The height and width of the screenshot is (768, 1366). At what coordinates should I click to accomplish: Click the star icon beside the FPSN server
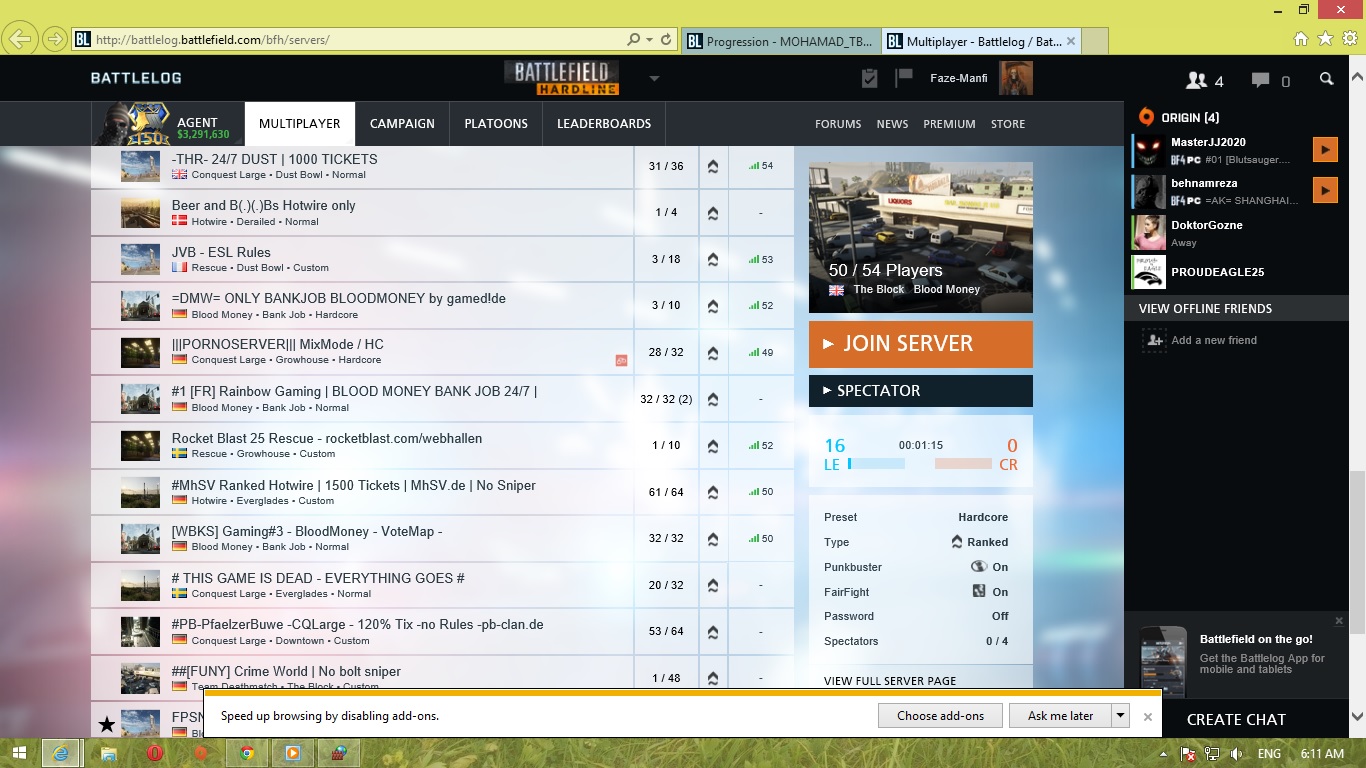(x=106, y=724)
